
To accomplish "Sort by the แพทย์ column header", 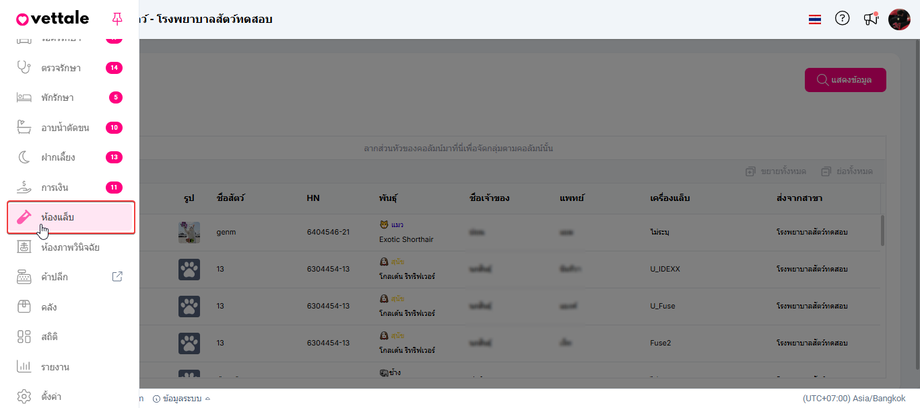I will pos(572,198).
